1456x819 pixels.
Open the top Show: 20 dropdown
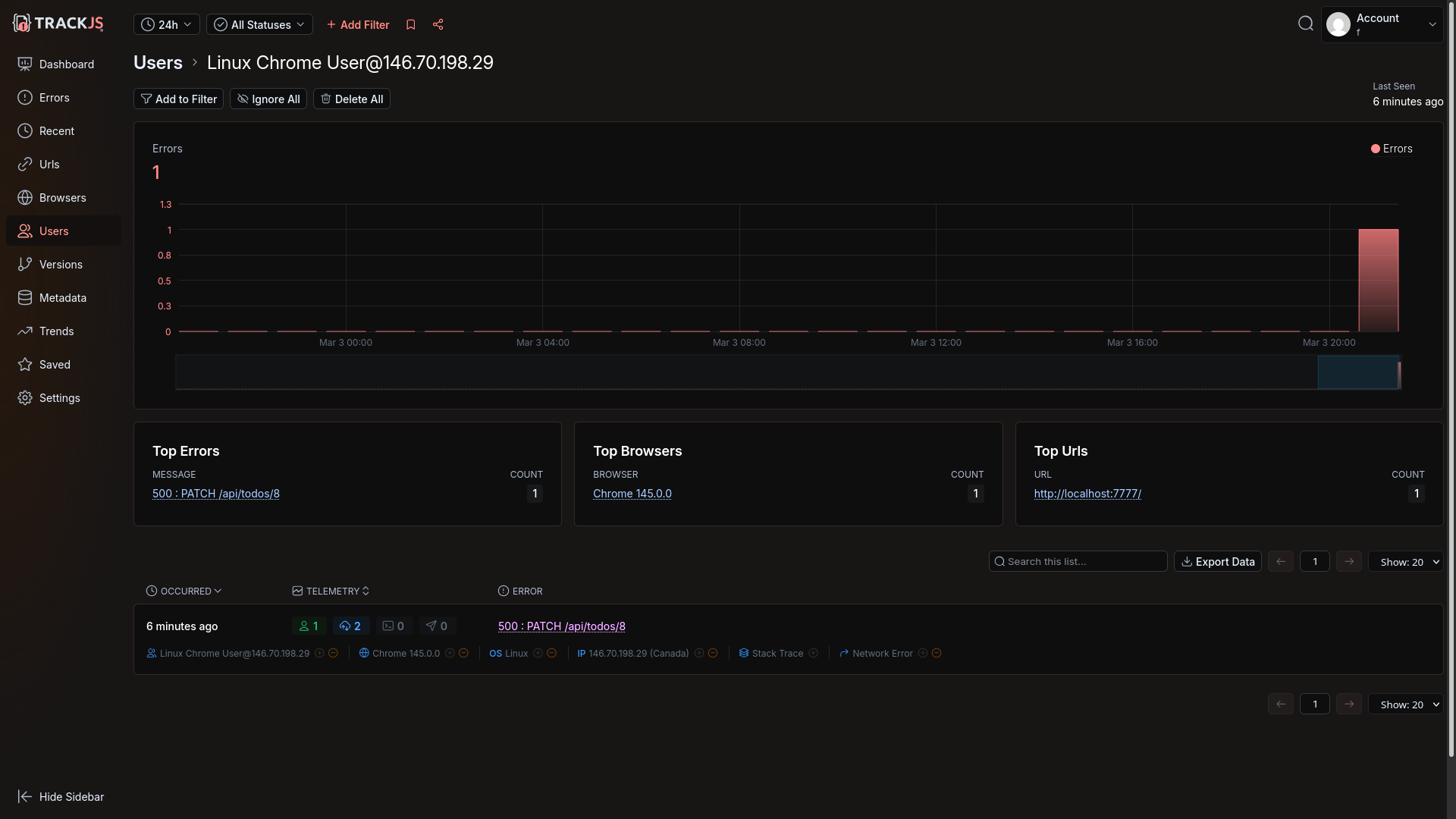coord(1405,562)
